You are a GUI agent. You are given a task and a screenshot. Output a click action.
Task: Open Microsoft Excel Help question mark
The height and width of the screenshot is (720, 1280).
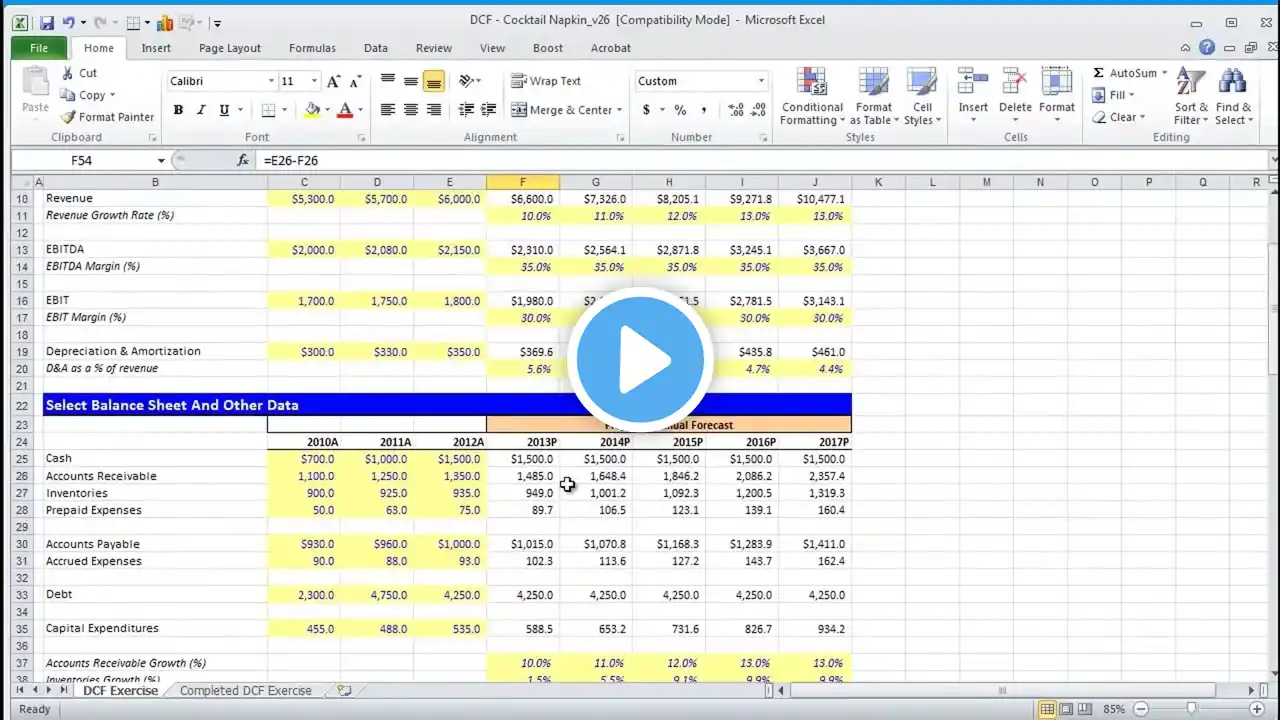coord(1207,47)
